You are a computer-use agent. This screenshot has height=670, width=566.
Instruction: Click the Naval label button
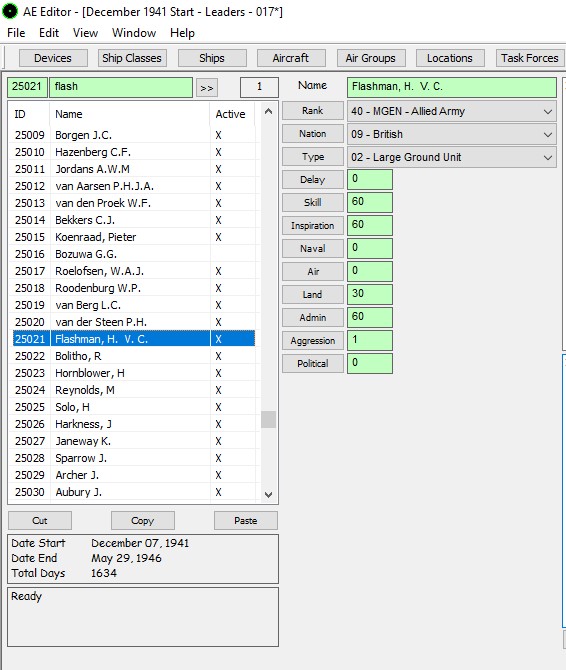pyautogui.click(x=313, y=249)
